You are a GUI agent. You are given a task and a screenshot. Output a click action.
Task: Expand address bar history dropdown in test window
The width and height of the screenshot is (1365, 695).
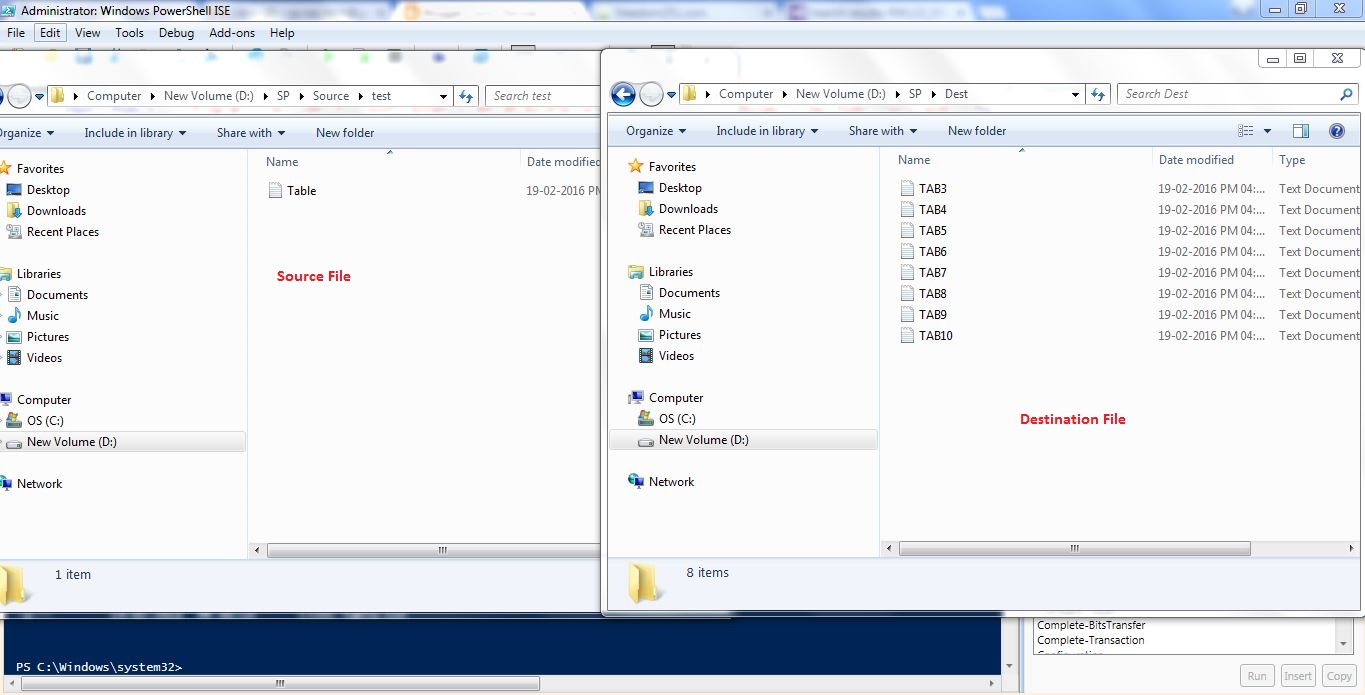tap(444, 96)
